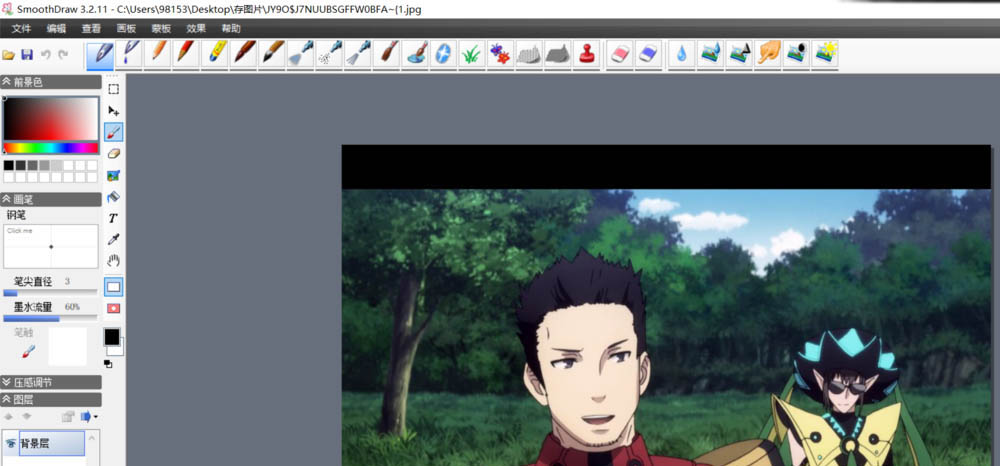Select the green grass brush
Image resolution: width=1000 pixels, height=466 pixels.
[x=471, y=54]
